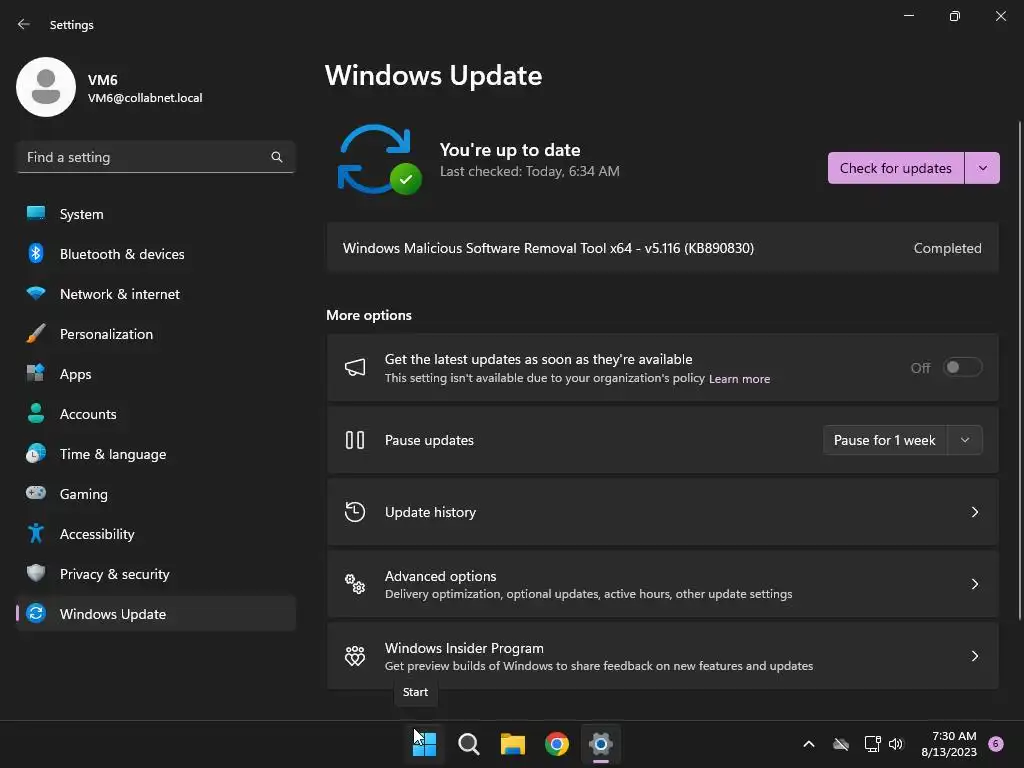Open File Explorer from taskbar

tap(513, 744)
